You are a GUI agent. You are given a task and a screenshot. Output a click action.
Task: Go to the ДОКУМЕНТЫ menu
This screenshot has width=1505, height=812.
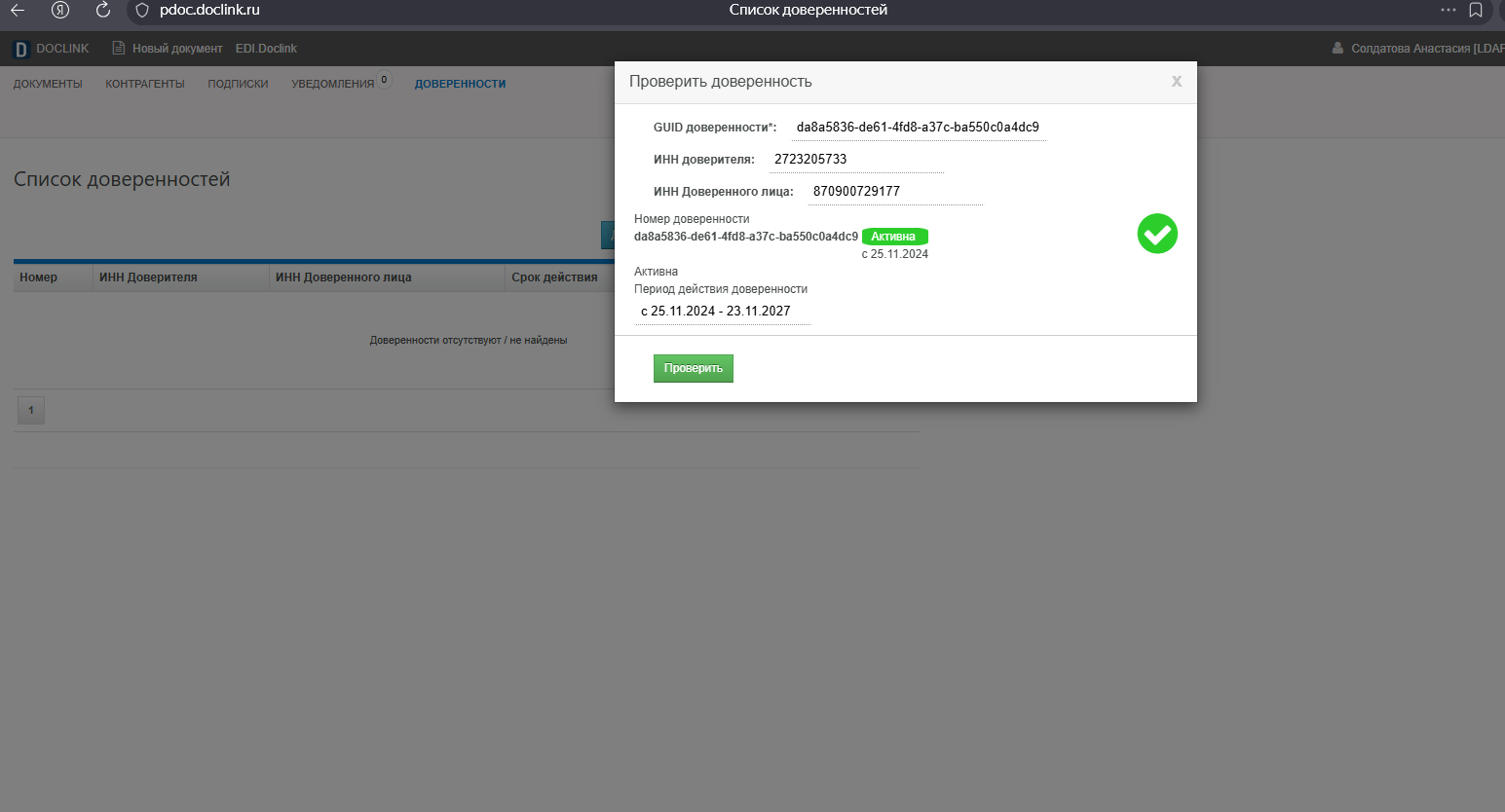click(48, 84)
